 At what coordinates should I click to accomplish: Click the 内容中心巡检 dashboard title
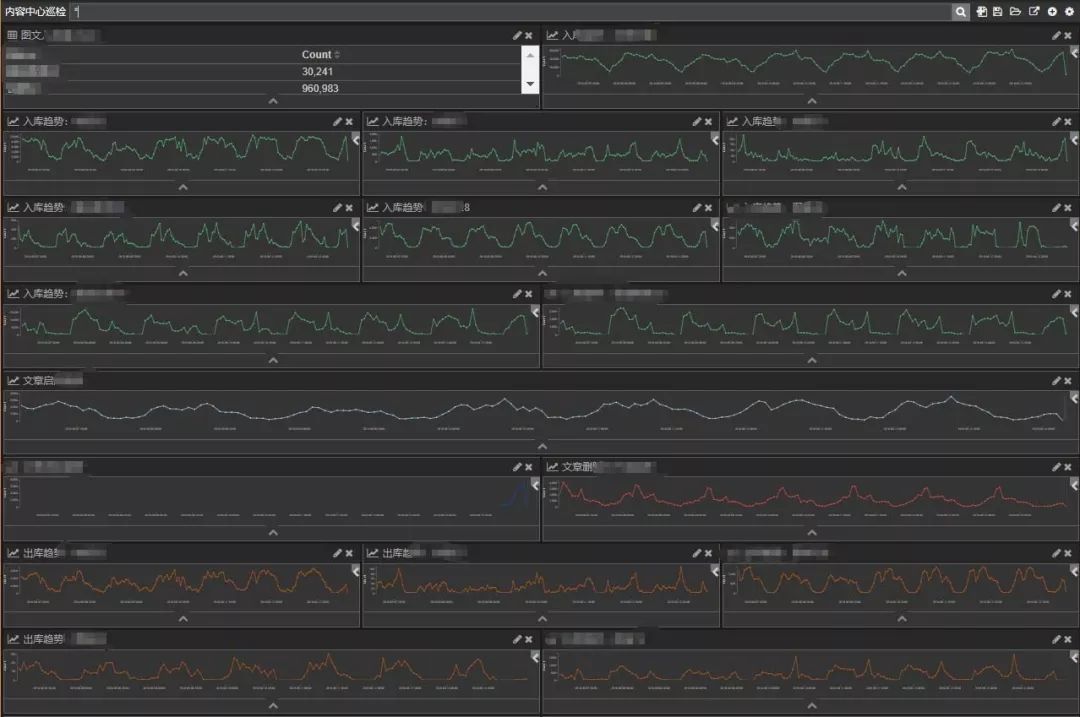click(36, 12)
